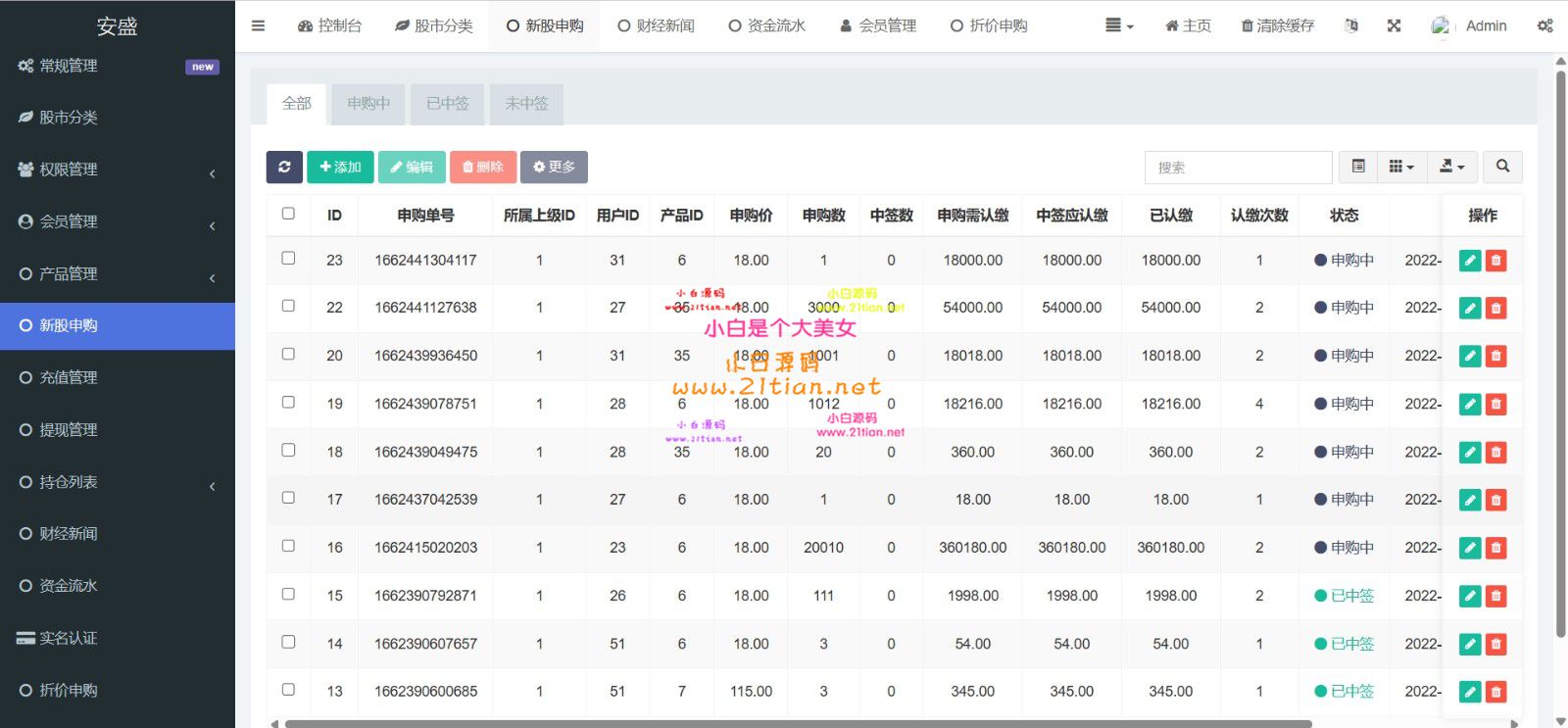Open 常规管理 in the sidebar
Viewport: 1568px width, 728px height.
point(118,66)
